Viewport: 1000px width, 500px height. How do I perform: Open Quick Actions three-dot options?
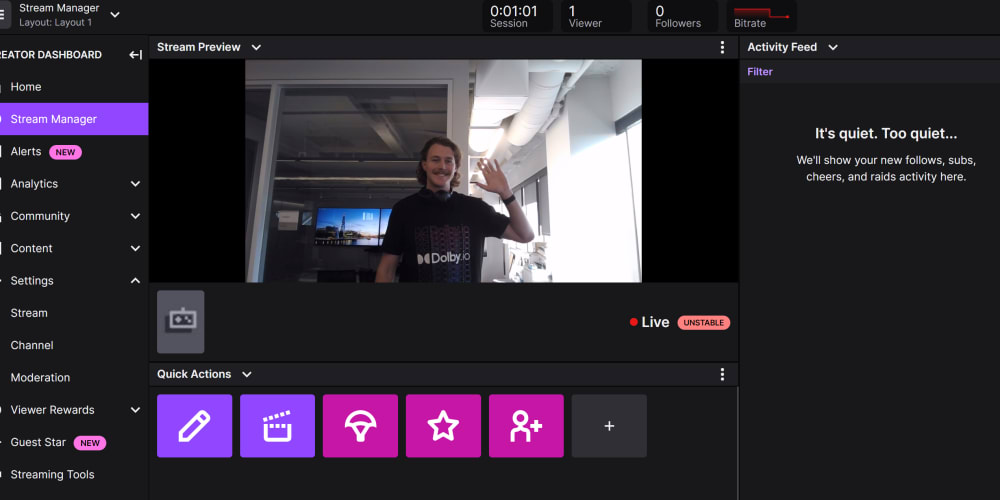click(x=722, y=374)
